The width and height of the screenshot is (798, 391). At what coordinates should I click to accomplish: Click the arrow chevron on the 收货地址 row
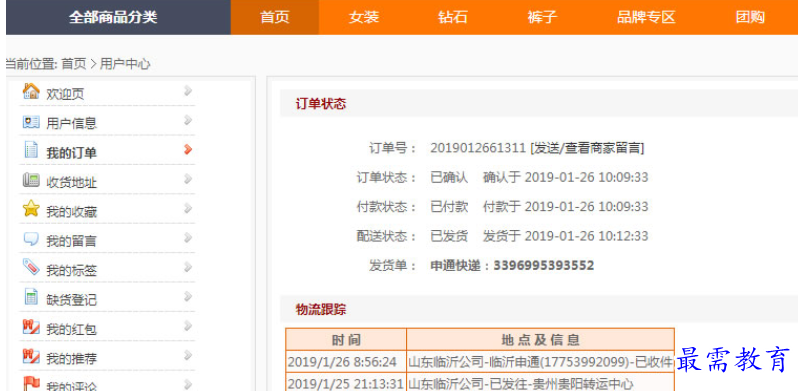pyautogui.click(x=188, y=179)
